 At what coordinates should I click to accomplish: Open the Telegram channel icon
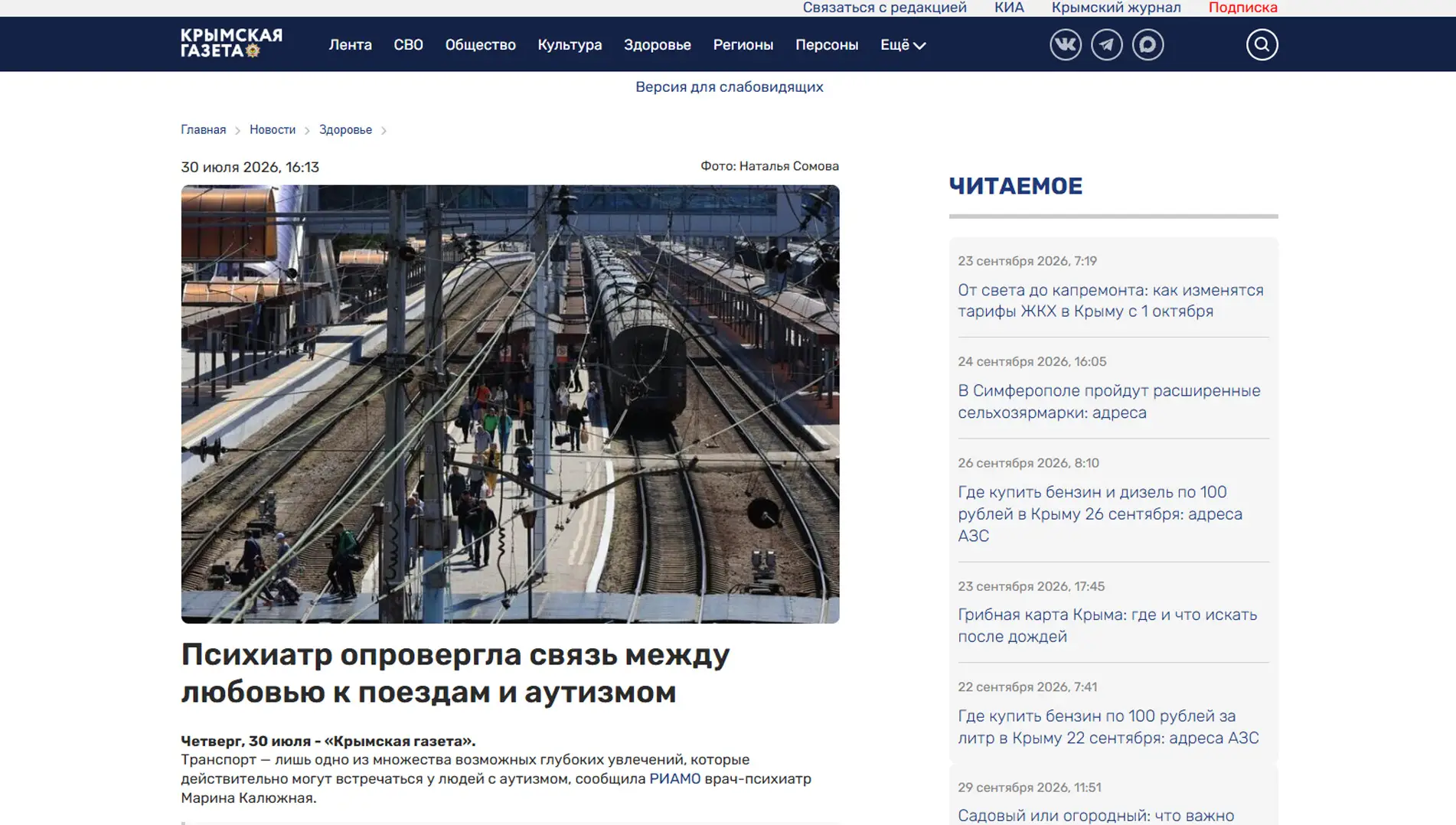[1106, 44]
